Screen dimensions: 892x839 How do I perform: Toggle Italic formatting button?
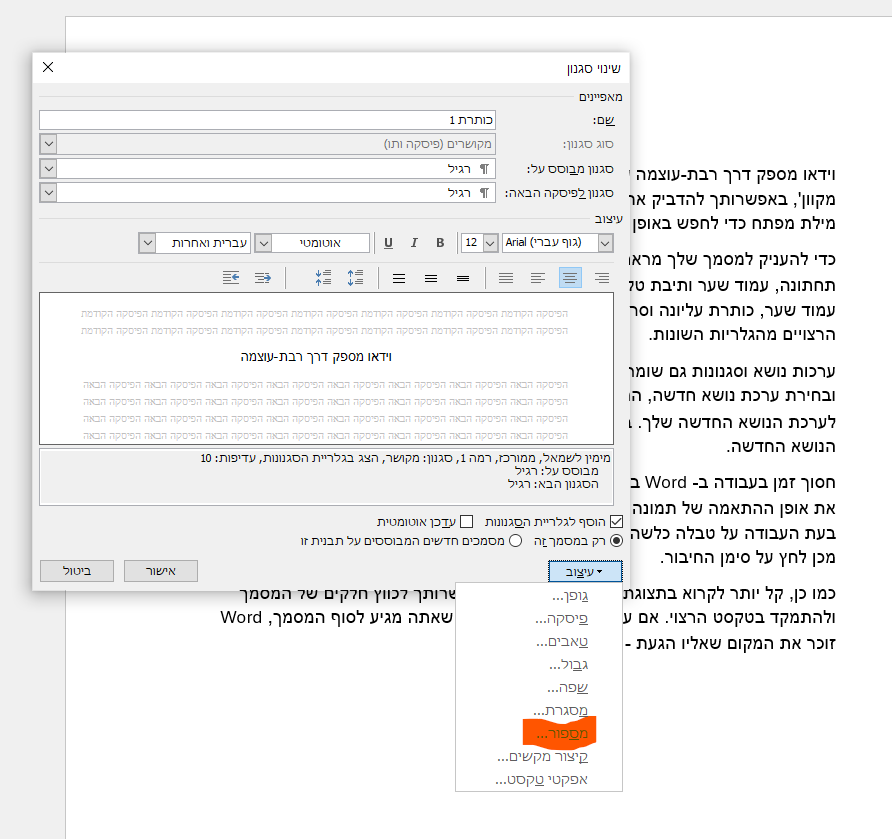click(414, 243)
